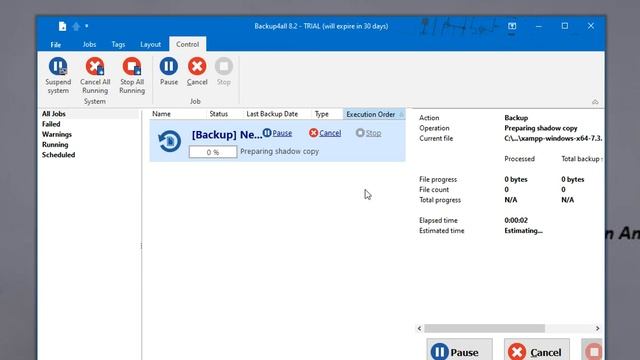640x360 pixels.
Task: Open the File menu
Action: (x=56, y=44)
